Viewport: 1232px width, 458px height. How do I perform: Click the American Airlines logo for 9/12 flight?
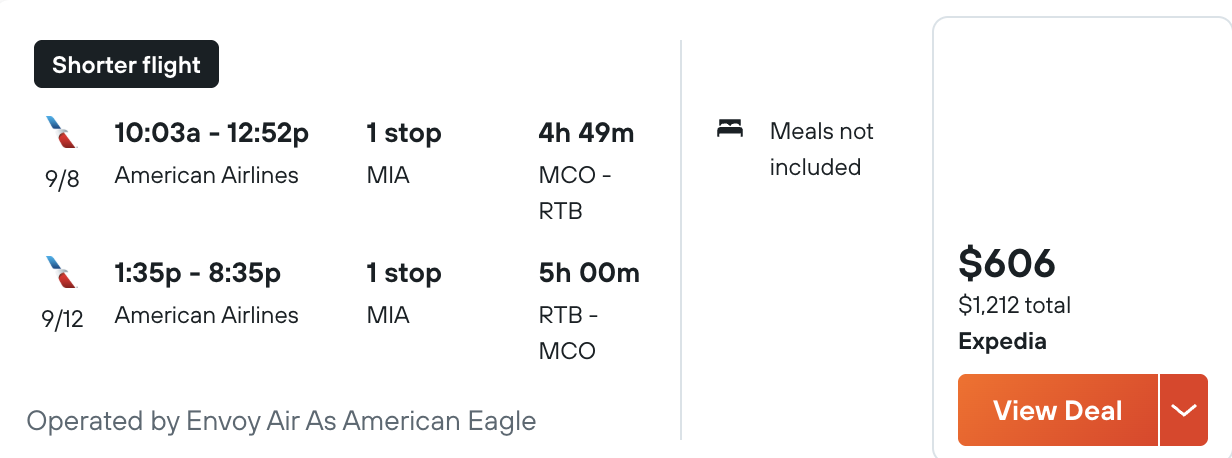point(62,273)
